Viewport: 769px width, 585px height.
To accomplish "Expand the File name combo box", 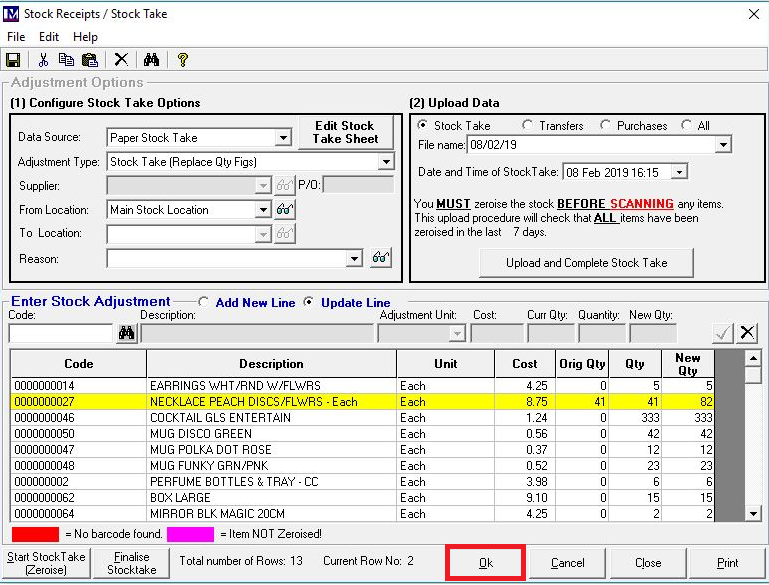I will tap(723, 146).
